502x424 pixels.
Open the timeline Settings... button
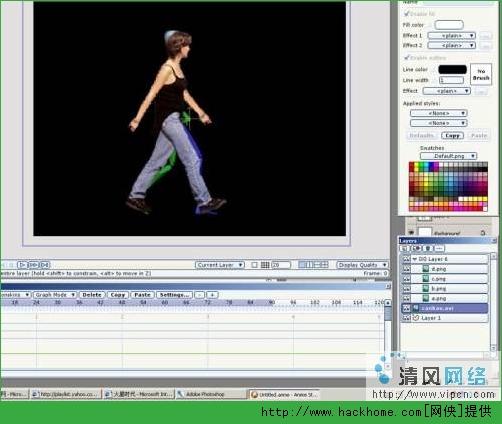(x=174, y=295)
